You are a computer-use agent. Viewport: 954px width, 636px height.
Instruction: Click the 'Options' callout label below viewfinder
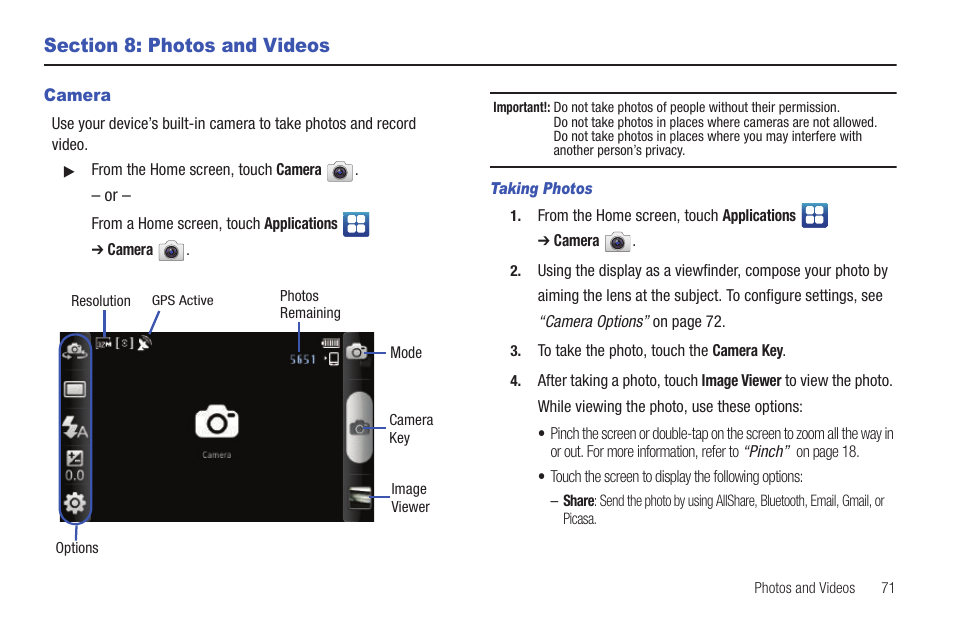pyautogui.click(x=77, y=548)
